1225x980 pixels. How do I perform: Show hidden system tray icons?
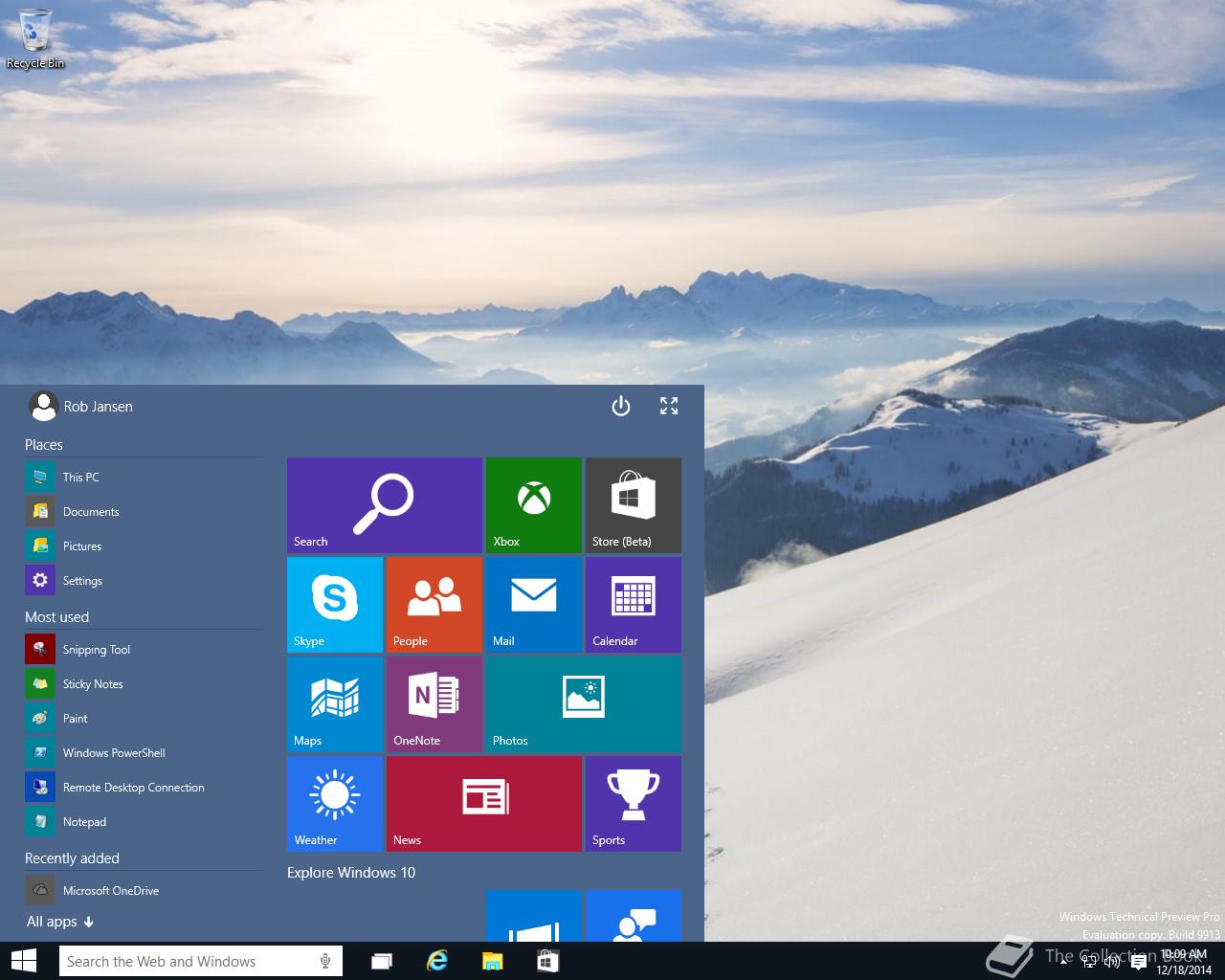[1064, 962]
